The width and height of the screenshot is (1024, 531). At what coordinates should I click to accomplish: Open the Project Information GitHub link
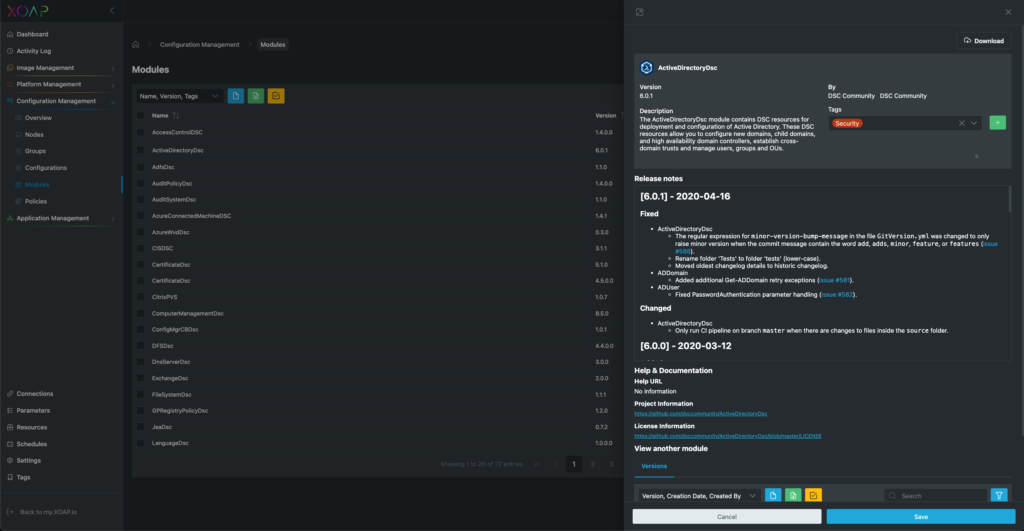point(701,413)
